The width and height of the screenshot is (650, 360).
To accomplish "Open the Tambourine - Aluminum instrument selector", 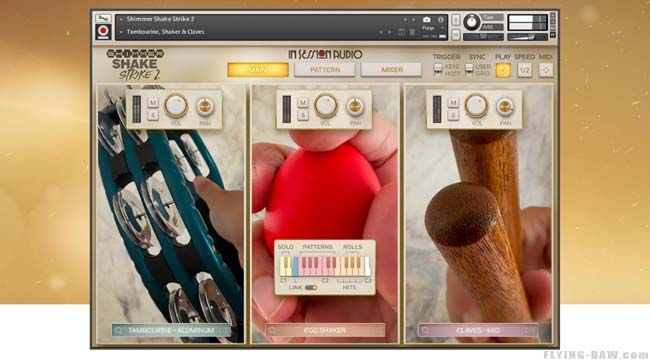I will (x=171, y=331).
